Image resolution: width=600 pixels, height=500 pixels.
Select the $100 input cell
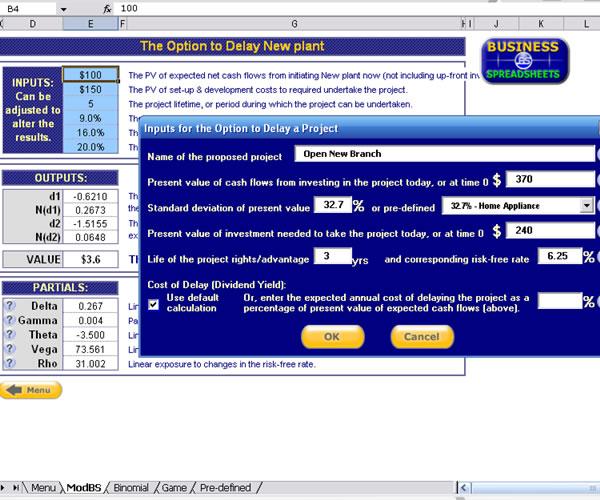90,75
